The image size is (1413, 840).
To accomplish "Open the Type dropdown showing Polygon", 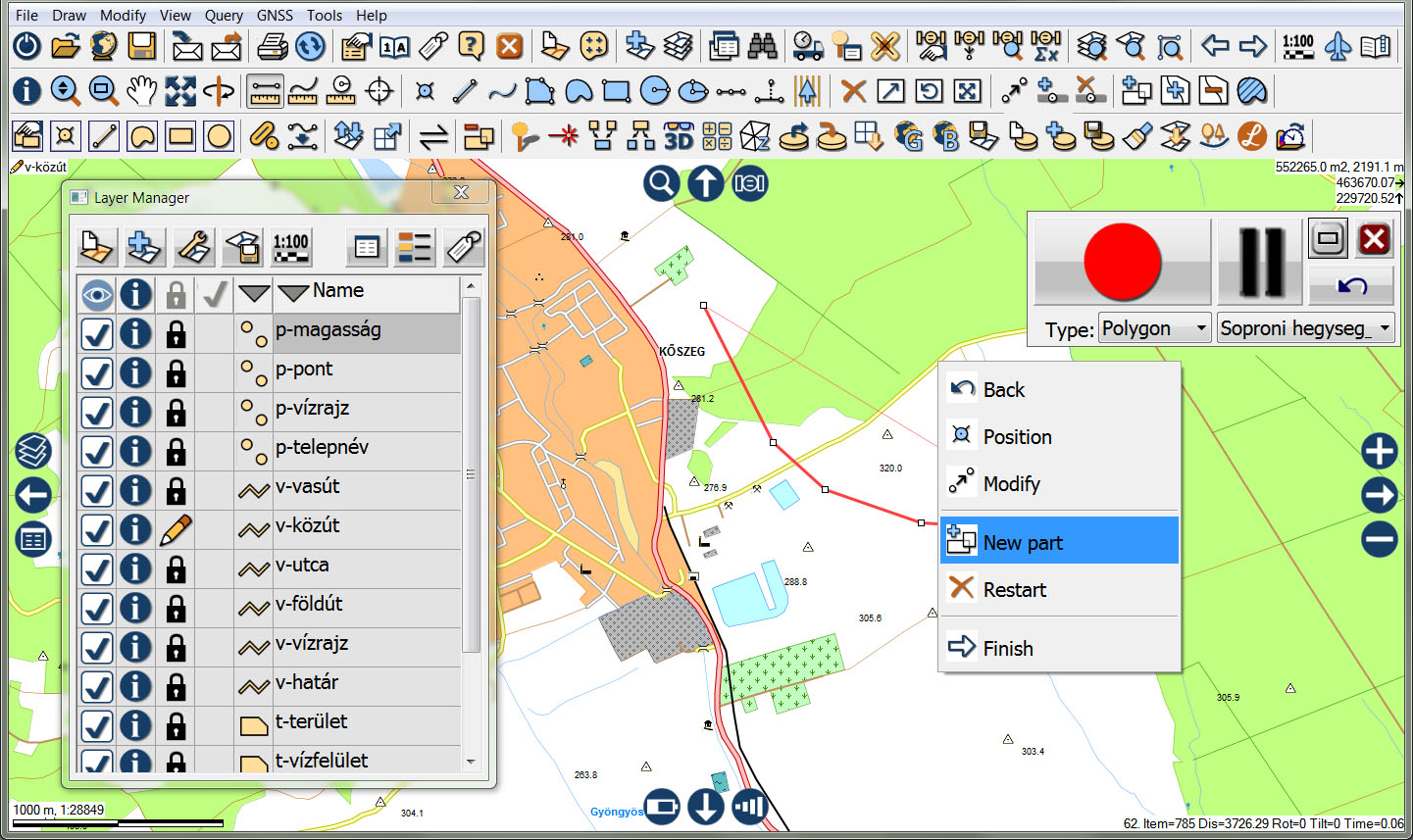I will point(1155,328).
